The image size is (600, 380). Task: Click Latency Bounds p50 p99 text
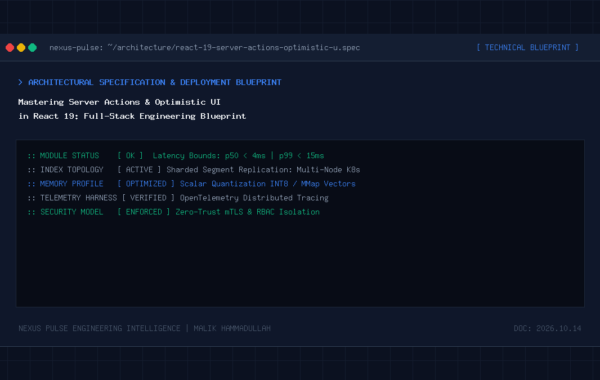(238, 156)
